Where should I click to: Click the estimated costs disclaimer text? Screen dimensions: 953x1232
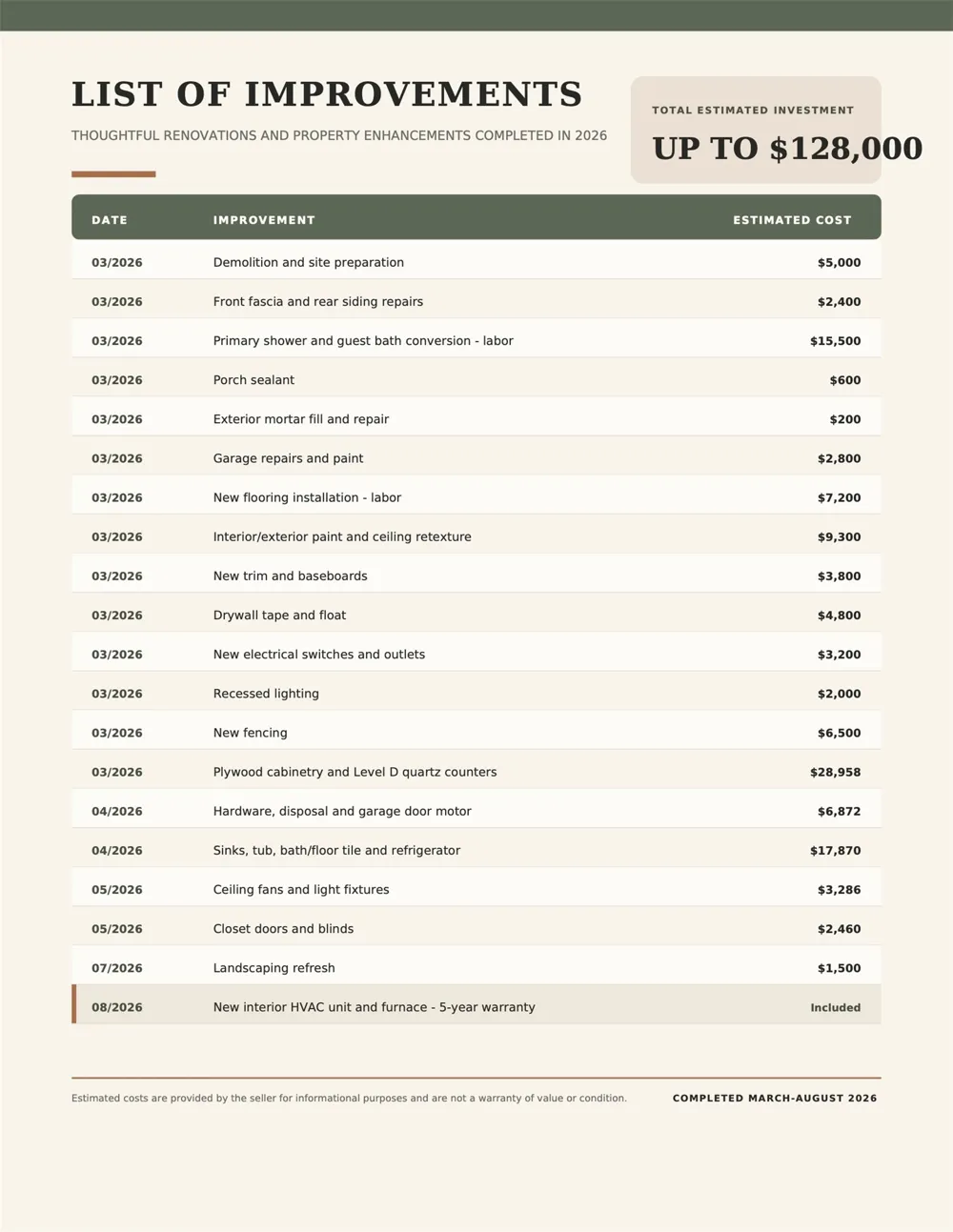click(x=349, y=1099)
